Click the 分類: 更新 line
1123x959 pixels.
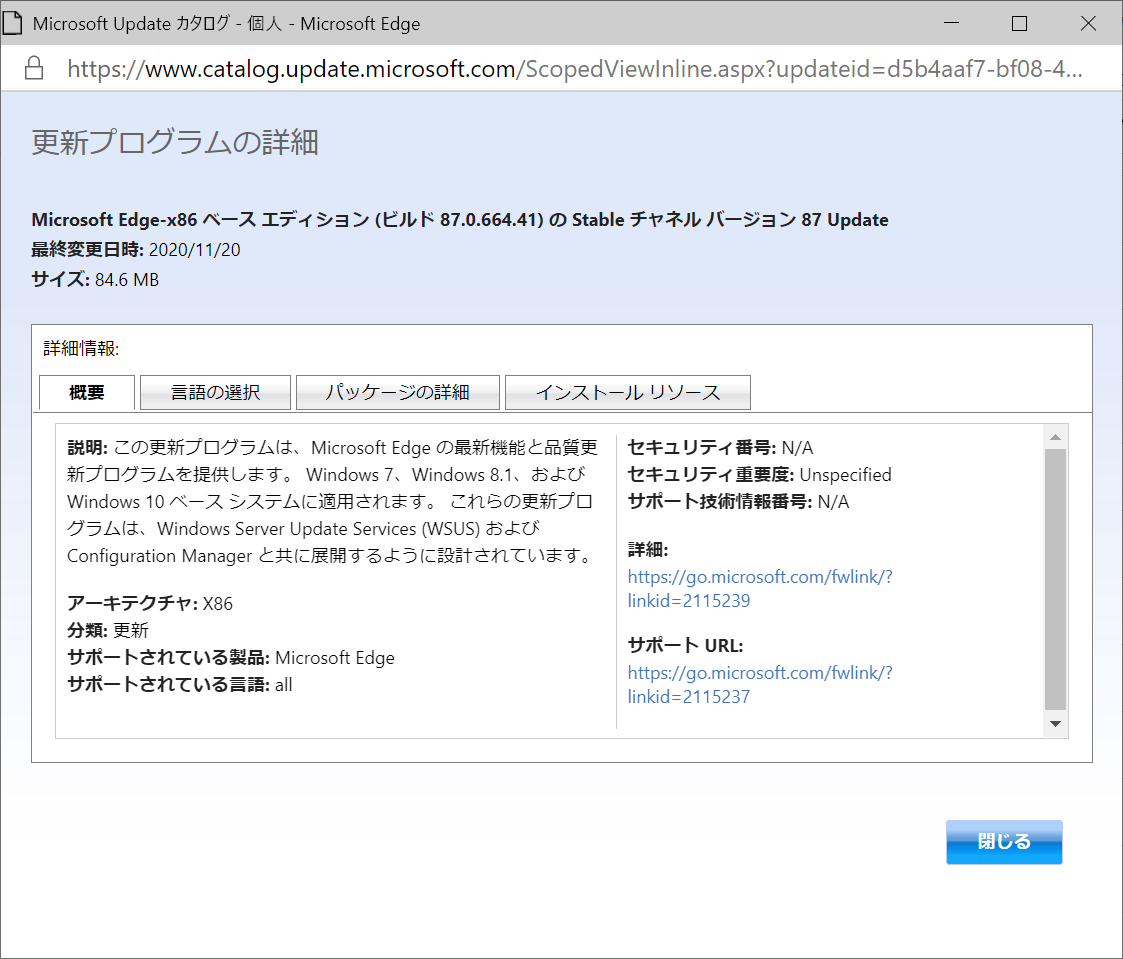pos(108,630)
